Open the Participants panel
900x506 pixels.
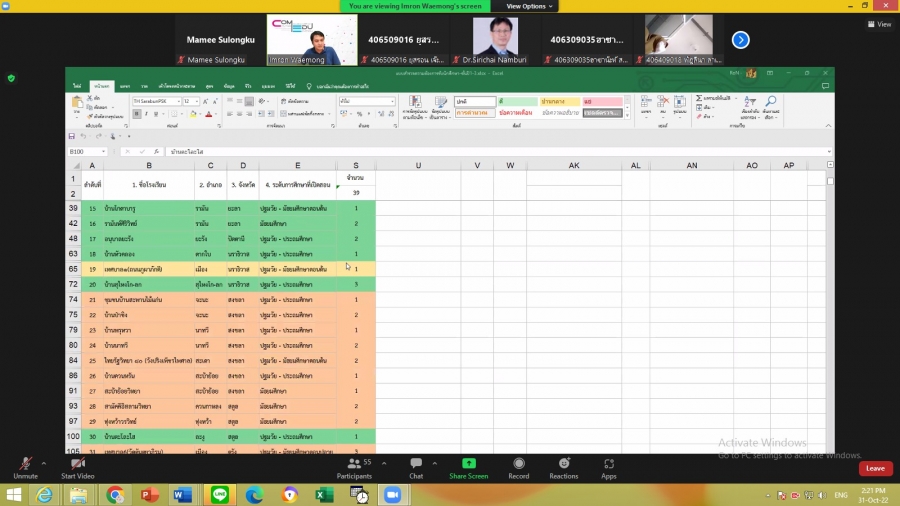point(353,465)
